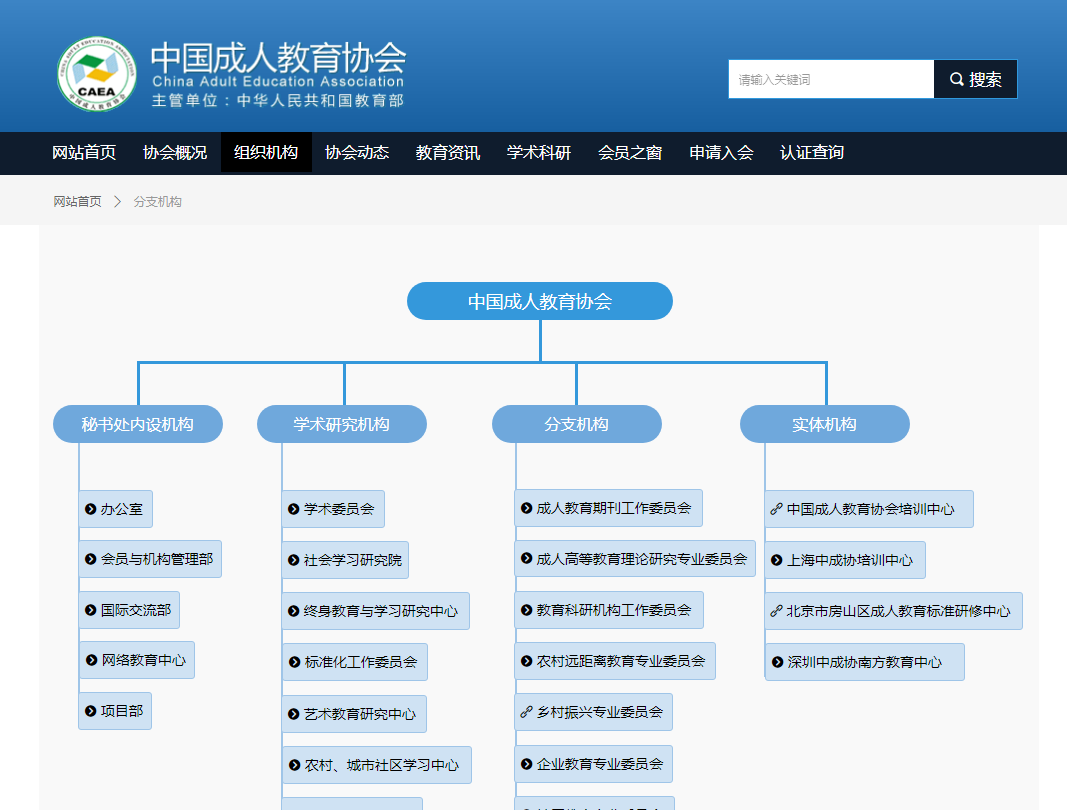The height and width of the screenshot is (810, 1067).
Task: Open the 认证查询 menu item
Action: [x=812, y=152]
